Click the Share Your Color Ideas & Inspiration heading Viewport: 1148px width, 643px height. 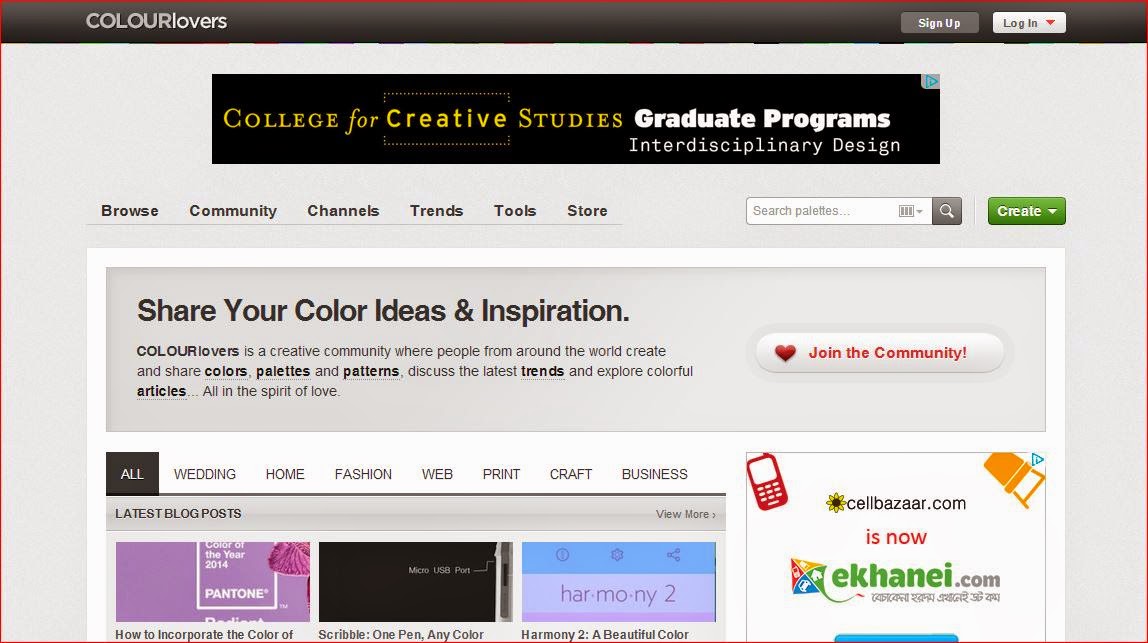tap(383, 311)
